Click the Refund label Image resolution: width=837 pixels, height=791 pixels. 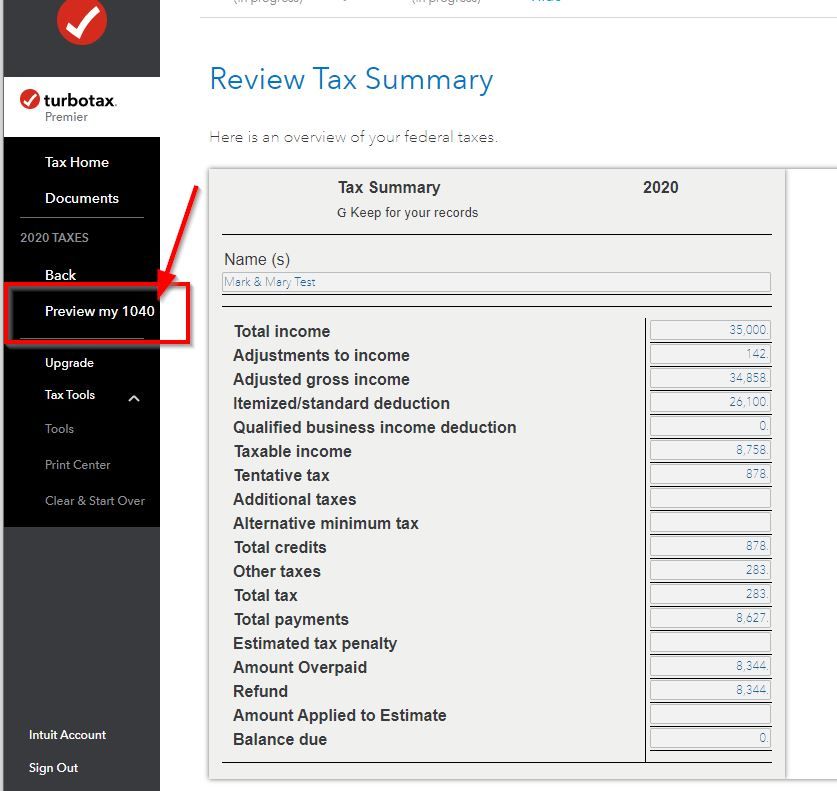(x=260, y=692)
